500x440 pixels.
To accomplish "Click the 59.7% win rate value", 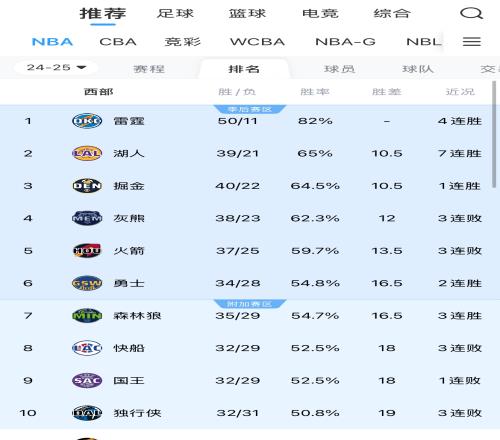I will click(315, 251).
